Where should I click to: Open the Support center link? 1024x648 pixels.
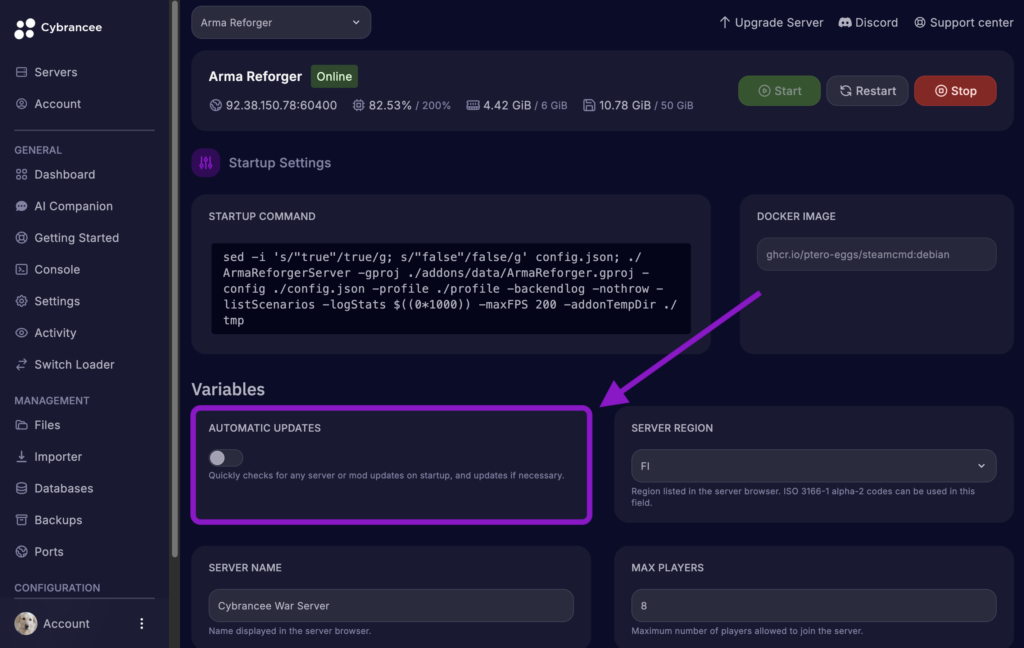click(963, 22)
